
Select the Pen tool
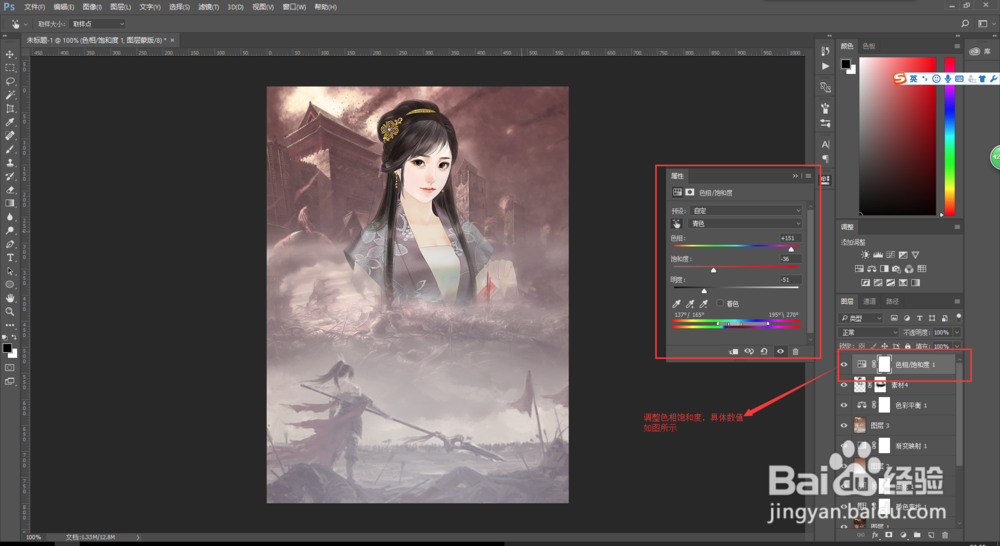10,244
